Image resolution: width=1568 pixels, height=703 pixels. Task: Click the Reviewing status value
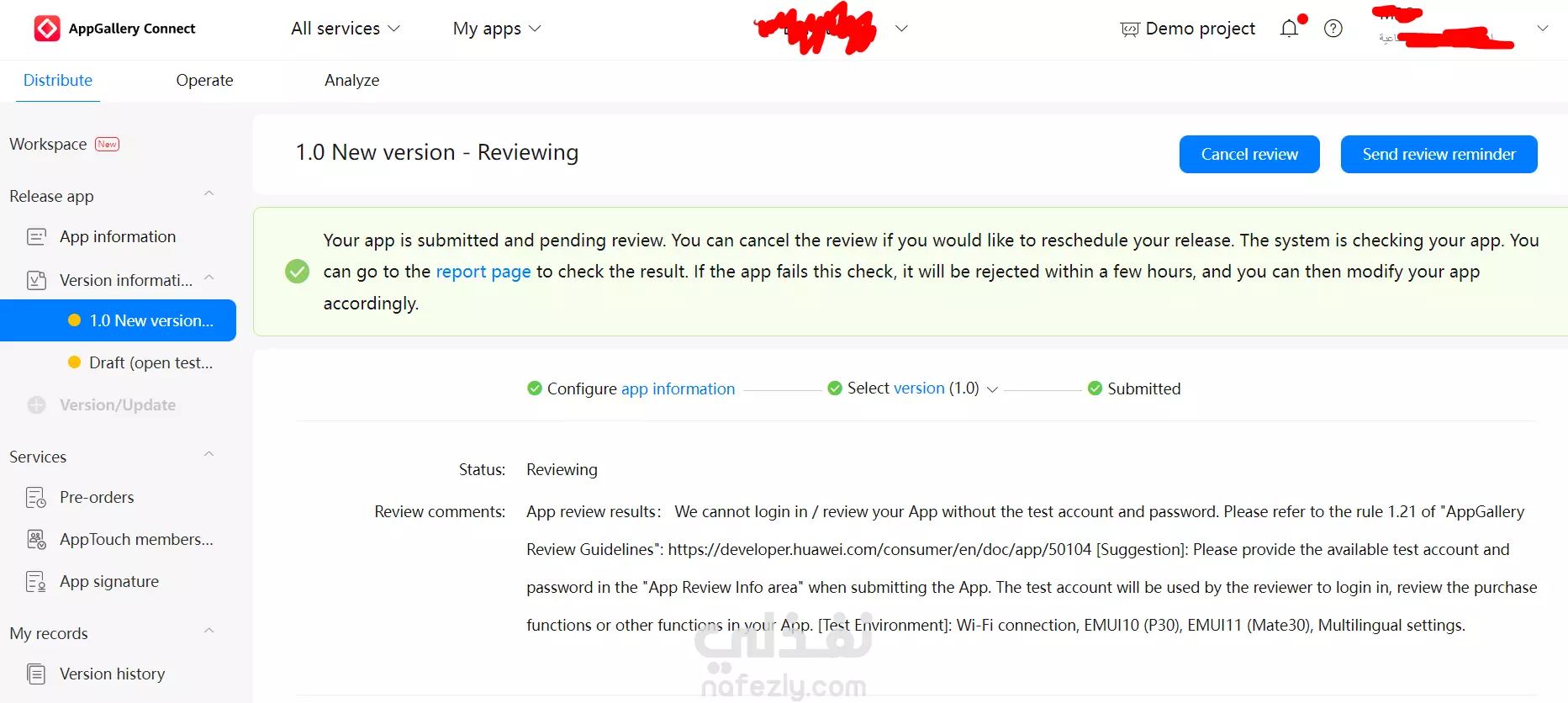pyautogui.click(x=562, y=470)
